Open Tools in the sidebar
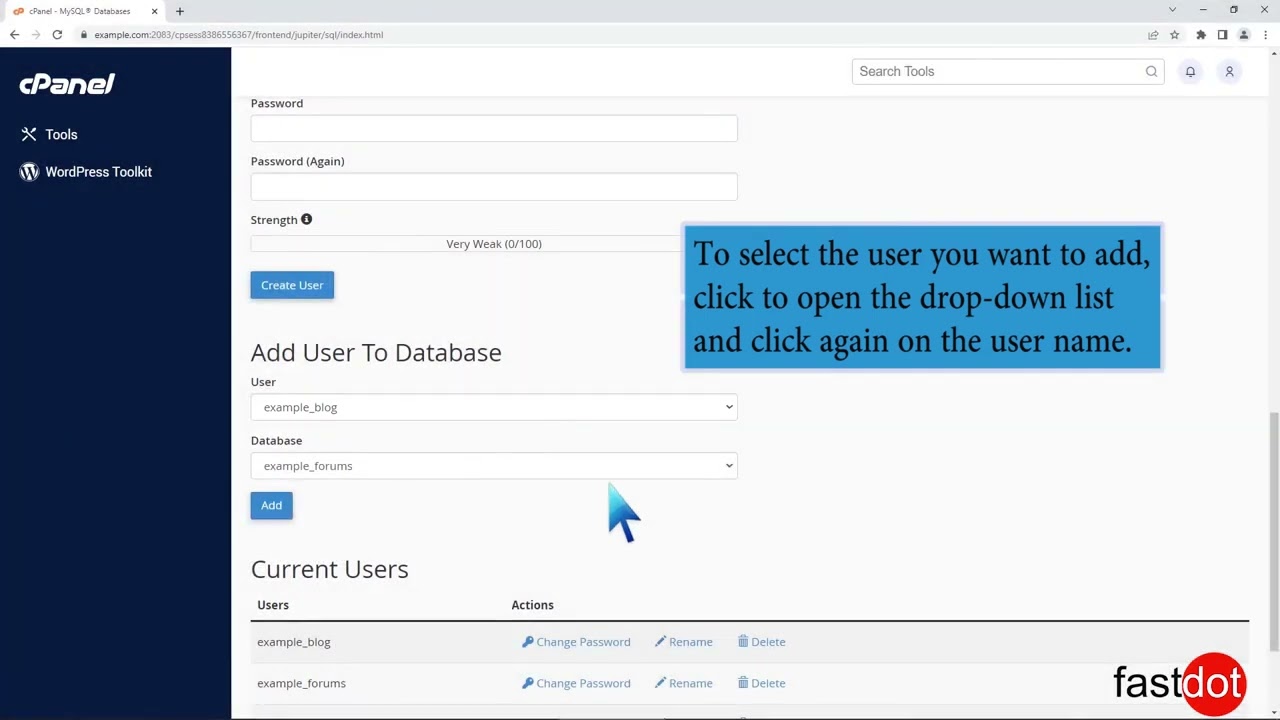Image resolution: width=1280 pixels, height=720 pixels. click(61, 134)
